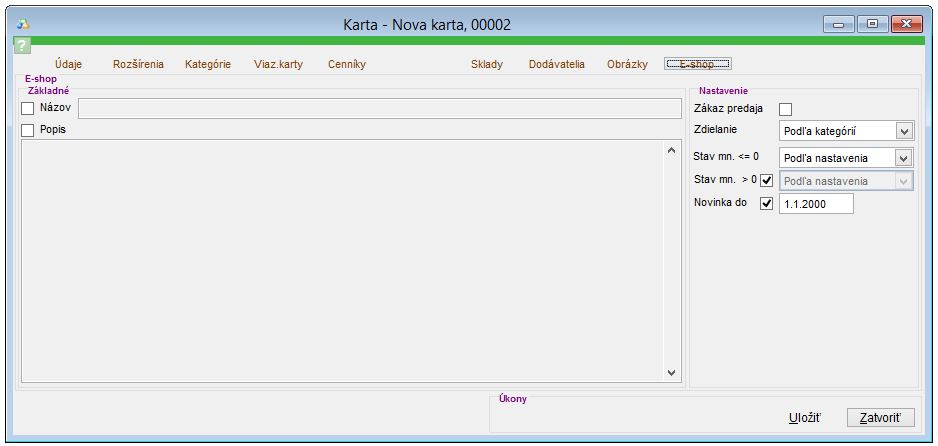Click the green help question mark icon
The width and height of the screenshot is (938, 446).
point(23,47)
